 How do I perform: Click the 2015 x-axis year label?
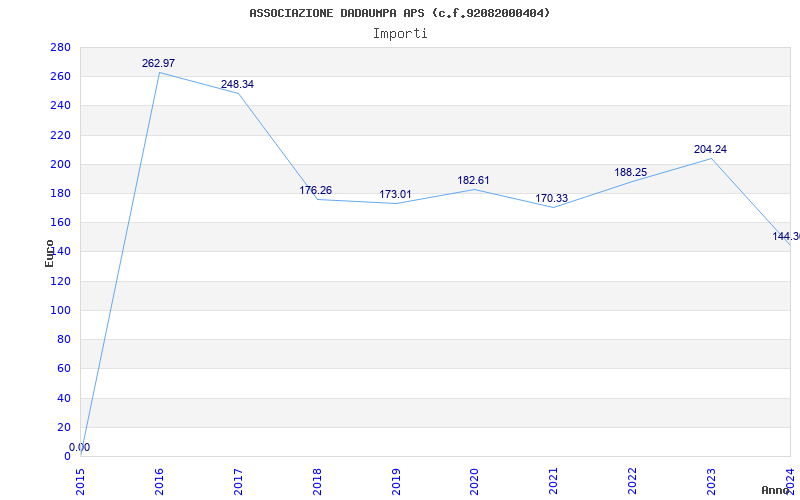(81, 482)
